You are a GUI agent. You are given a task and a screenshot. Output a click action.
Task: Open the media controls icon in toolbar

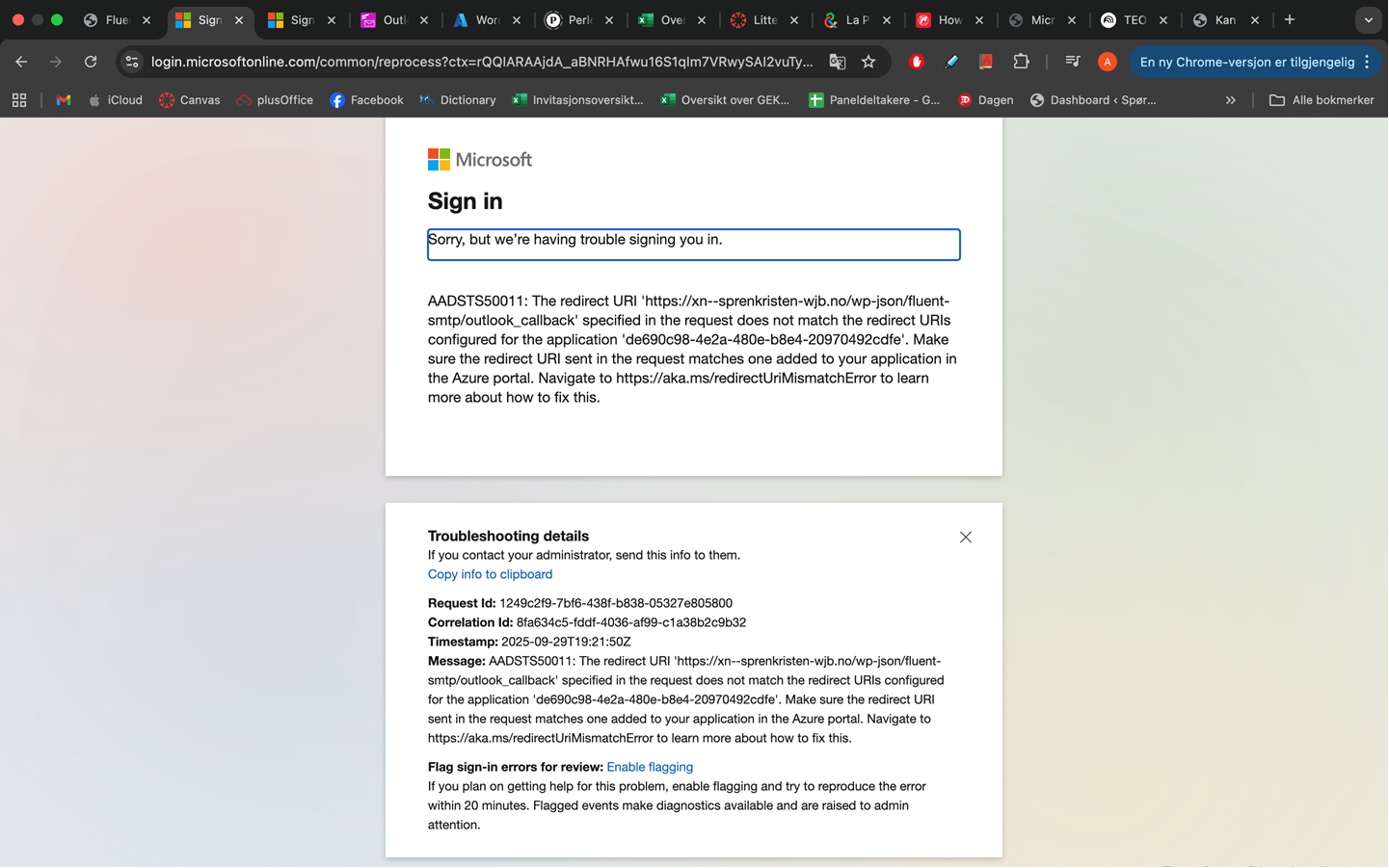(1073, 62)
